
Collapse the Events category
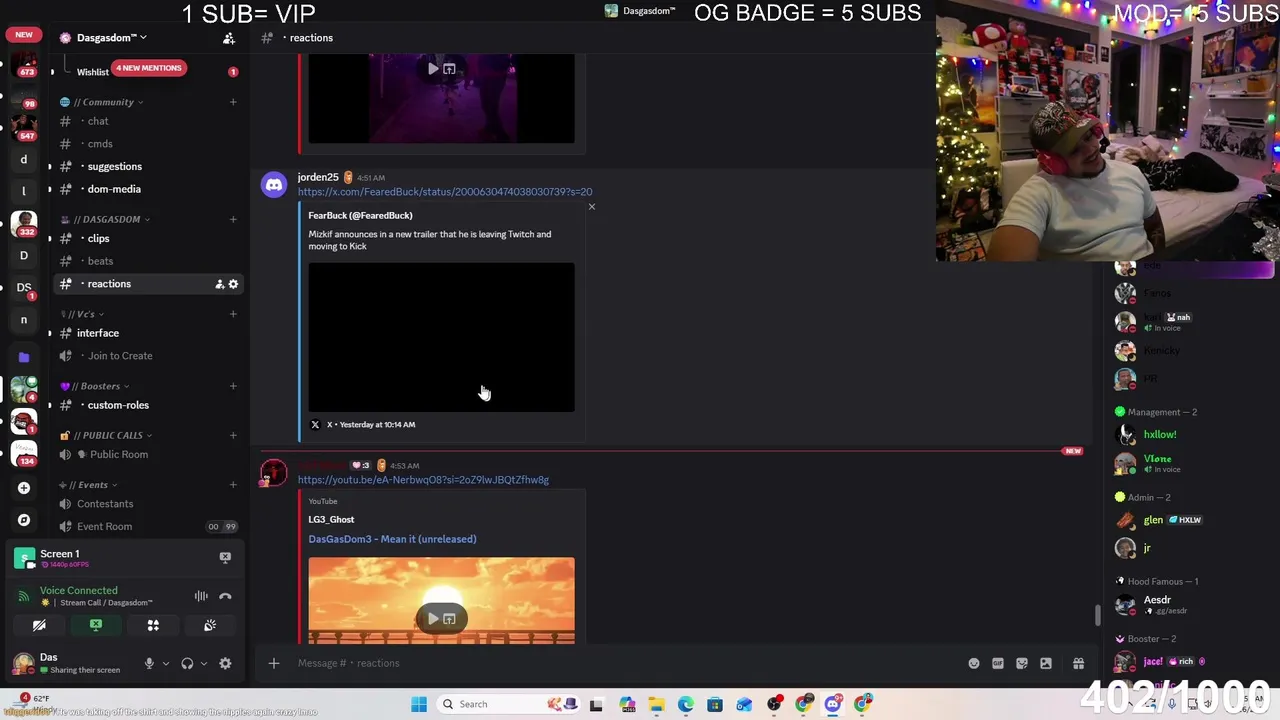click(x=94, y=485)
